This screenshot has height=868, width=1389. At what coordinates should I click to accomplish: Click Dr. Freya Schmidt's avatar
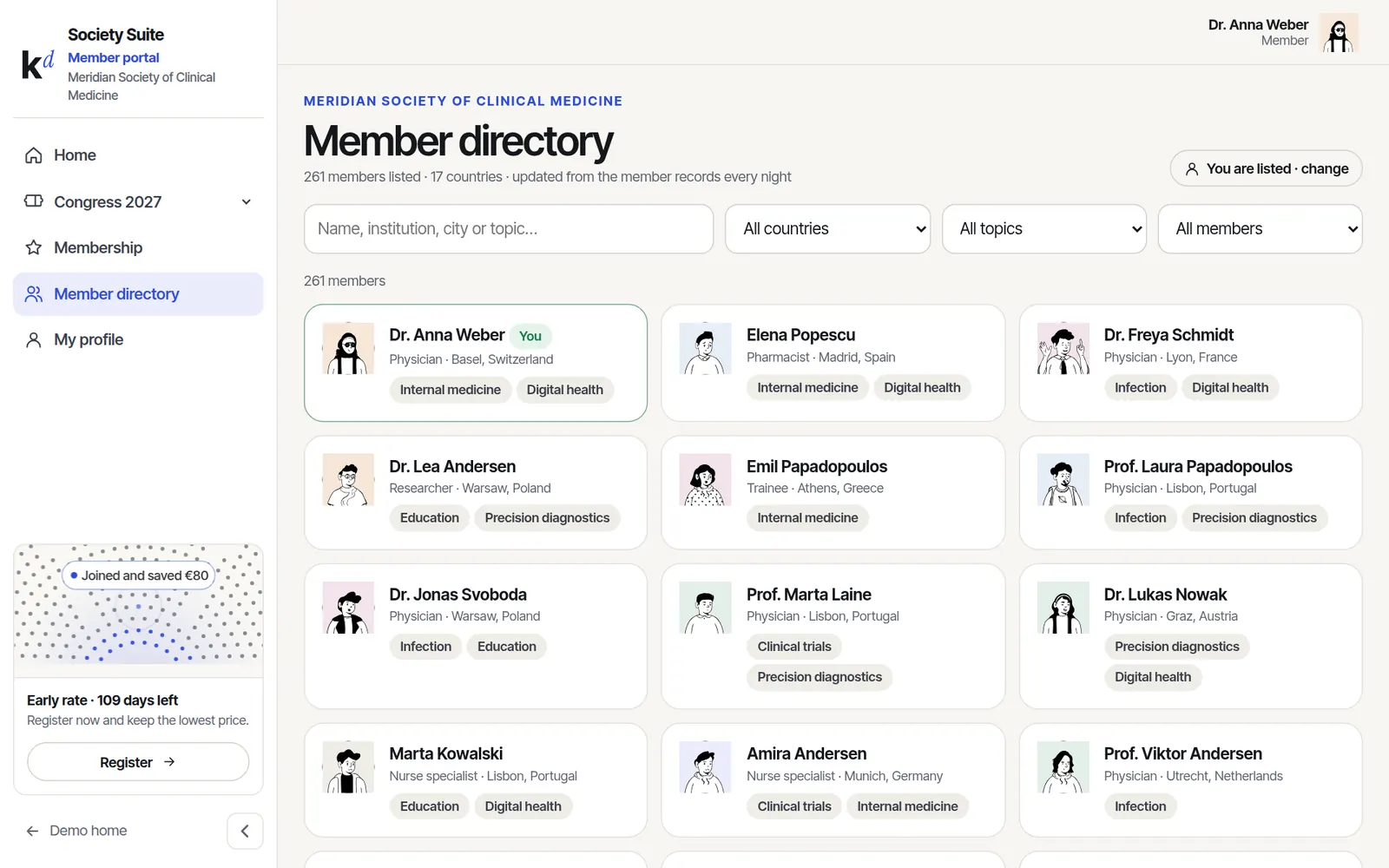pos(1063,348)
